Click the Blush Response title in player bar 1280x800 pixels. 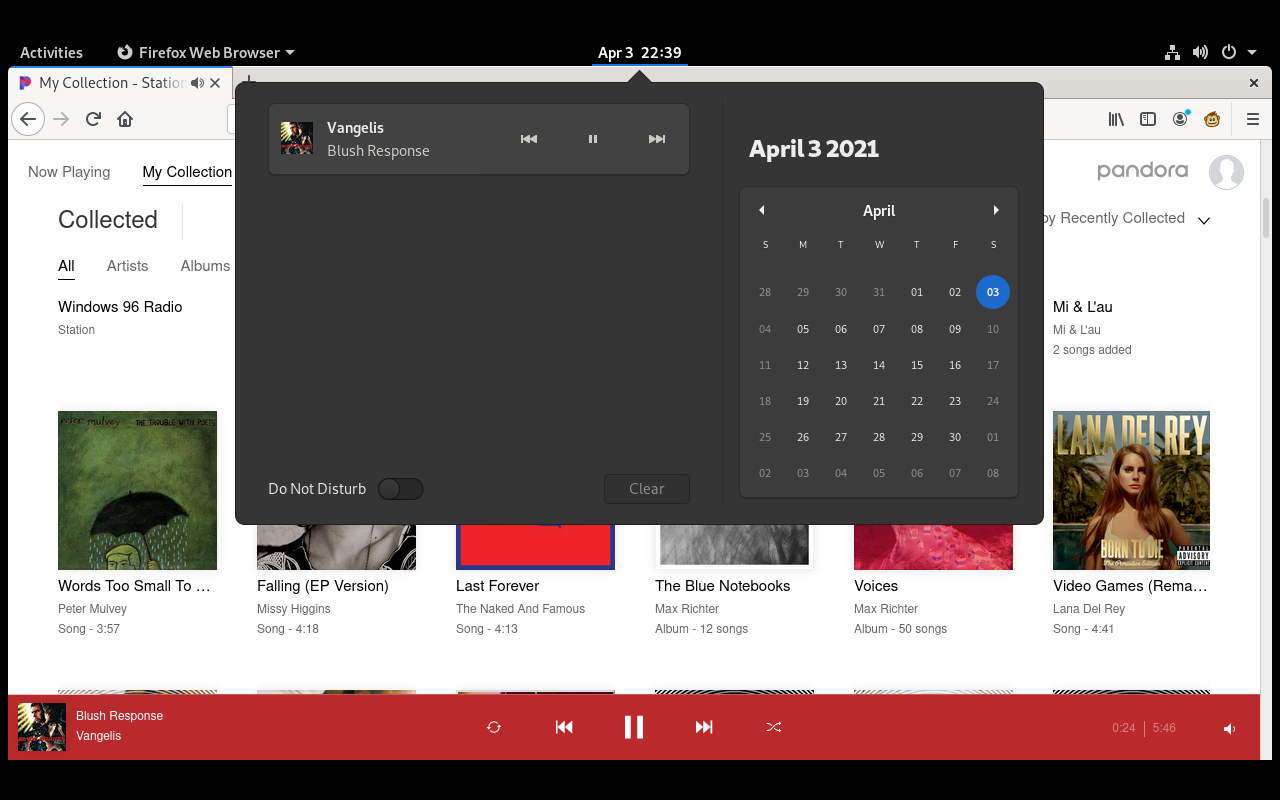(x=119, y=716)
